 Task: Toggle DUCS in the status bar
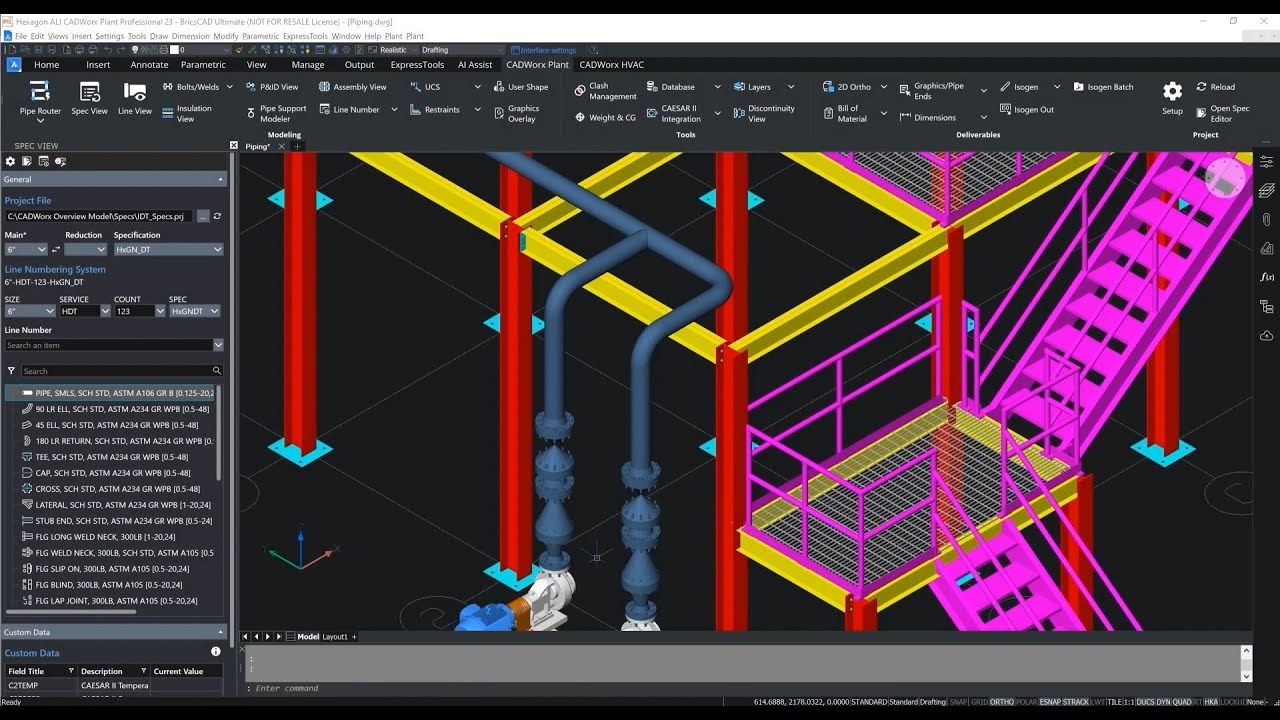tap(1147, 702)
